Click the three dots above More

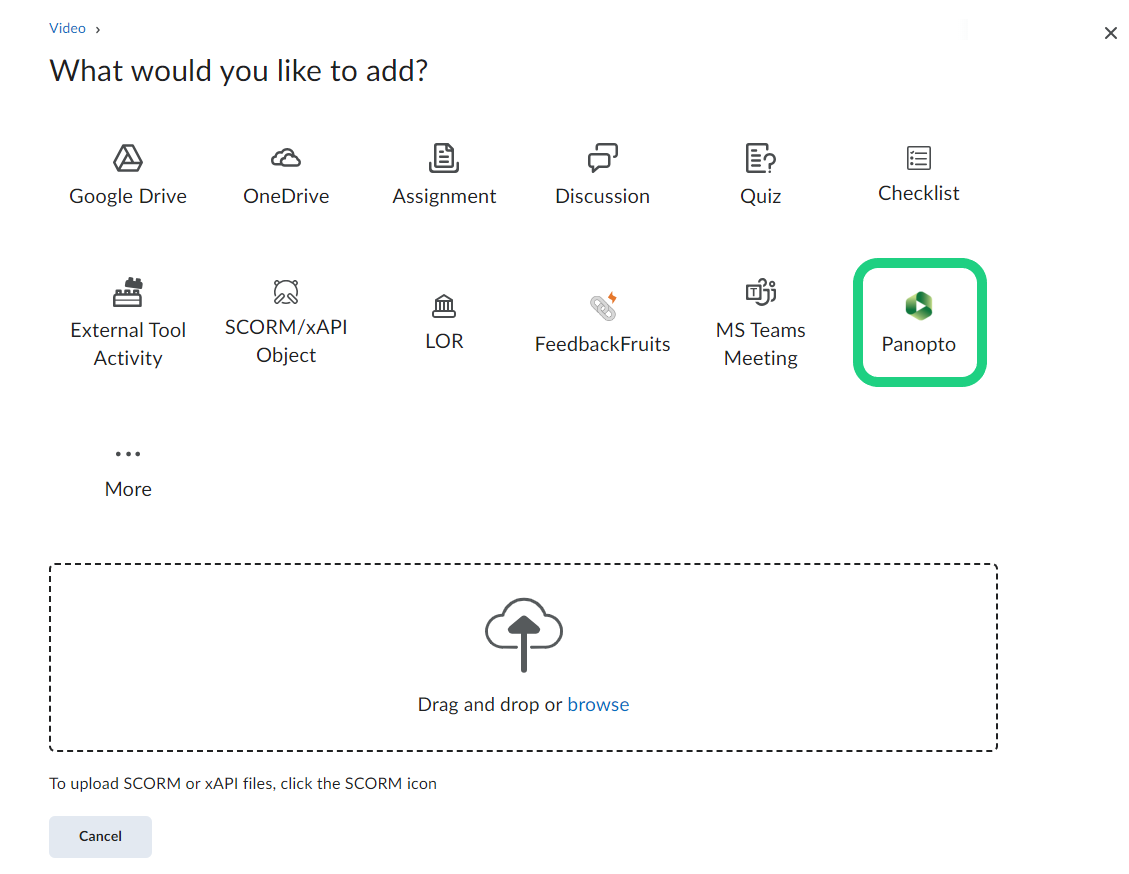128,454
